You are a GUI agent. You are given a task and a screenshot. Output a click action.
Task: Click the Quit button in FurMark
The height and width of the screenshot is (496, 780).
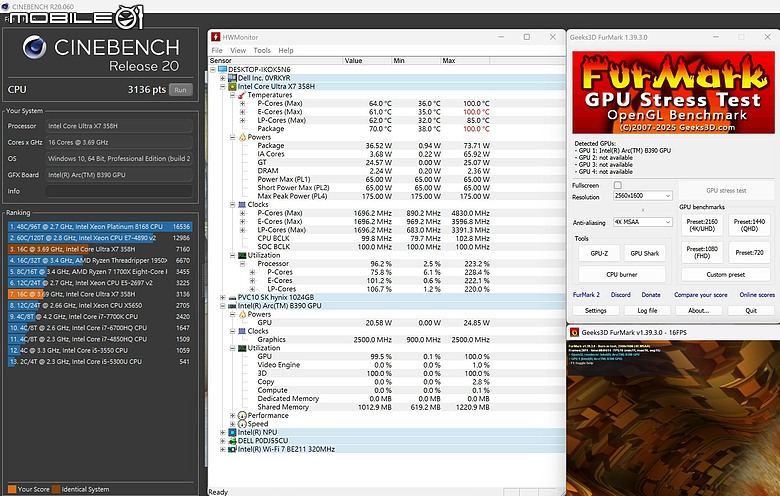(x=751, y=310)
